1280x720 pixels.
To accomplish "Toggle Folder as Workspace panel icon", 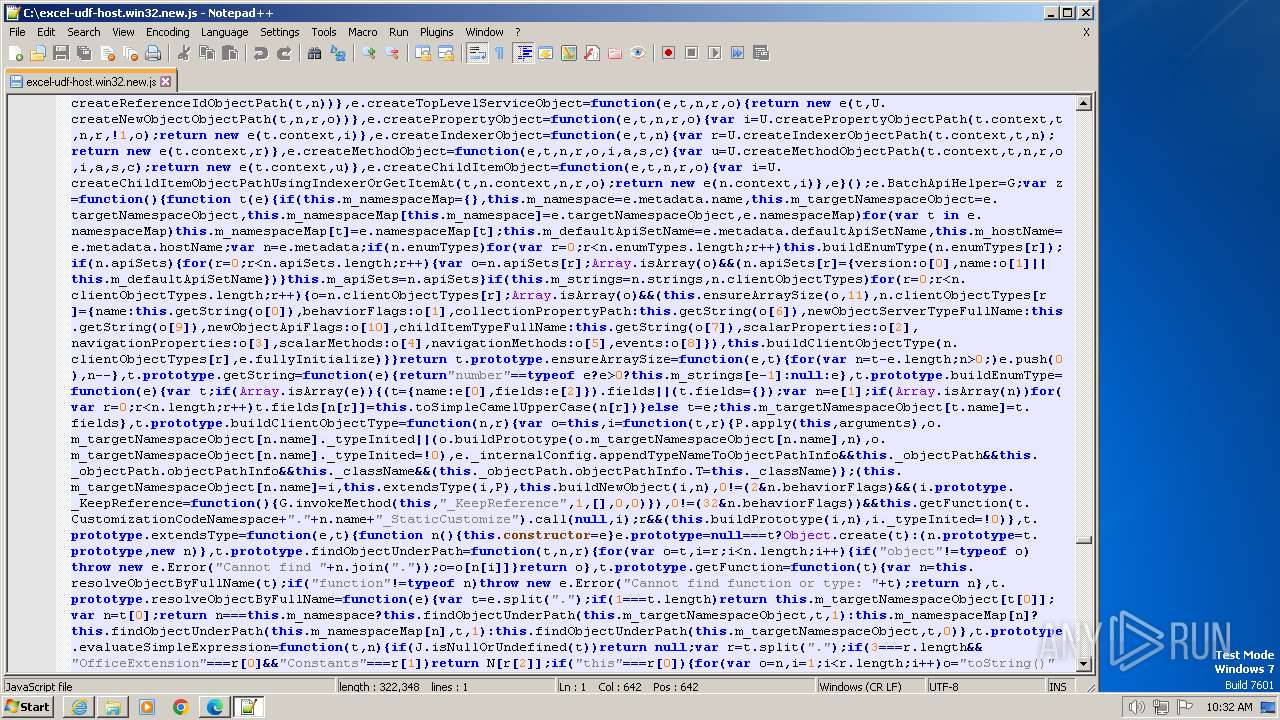I will 615,53.
